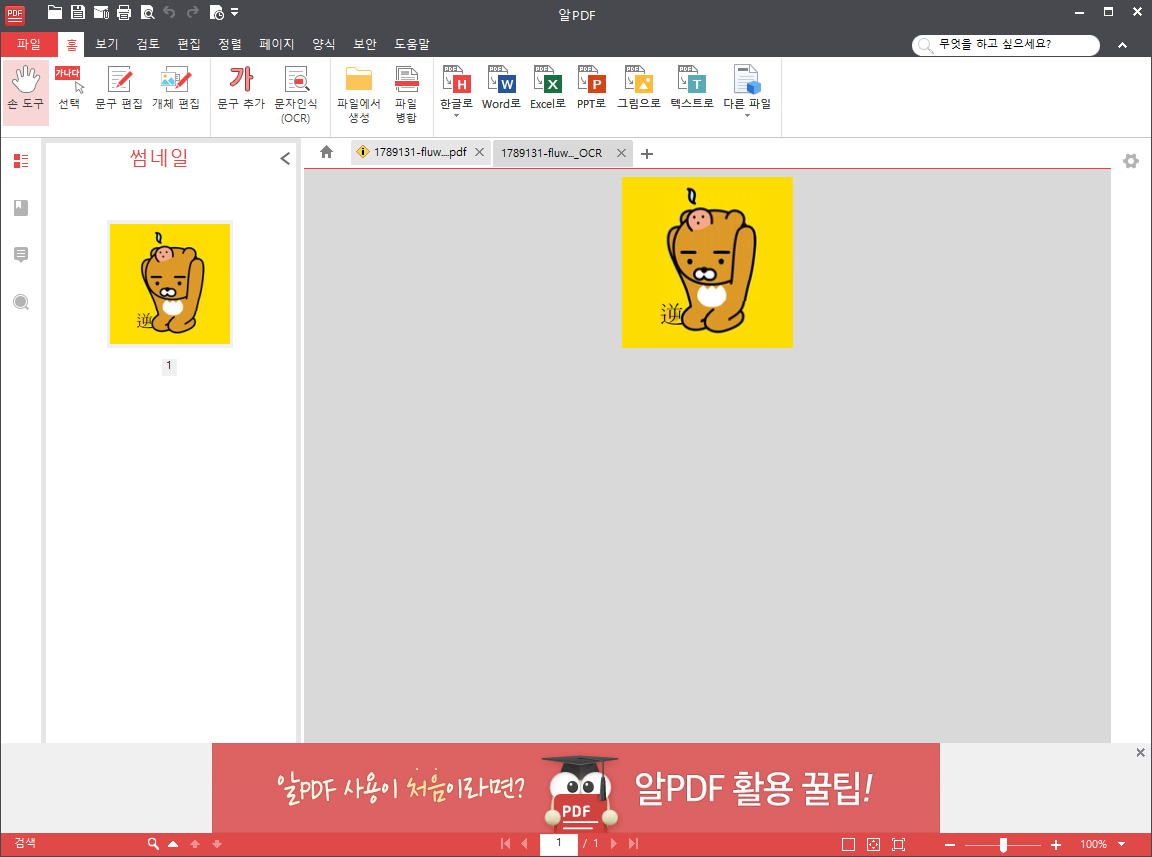The image size is (1152, 857).
Task: Close the 알PDF 활용 꿀팁 banner ad
Action: [x=1140, y=753]
